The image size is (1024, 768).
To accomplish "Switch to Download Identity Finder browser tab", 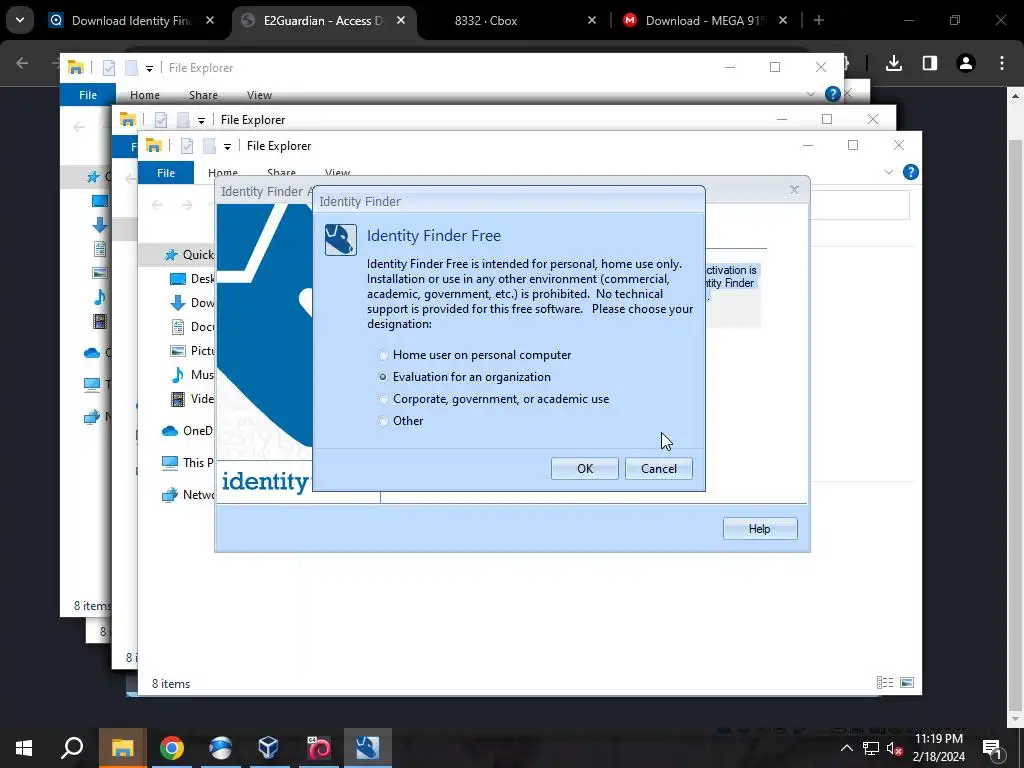I will pyautogui.click(x=131, y=21).
